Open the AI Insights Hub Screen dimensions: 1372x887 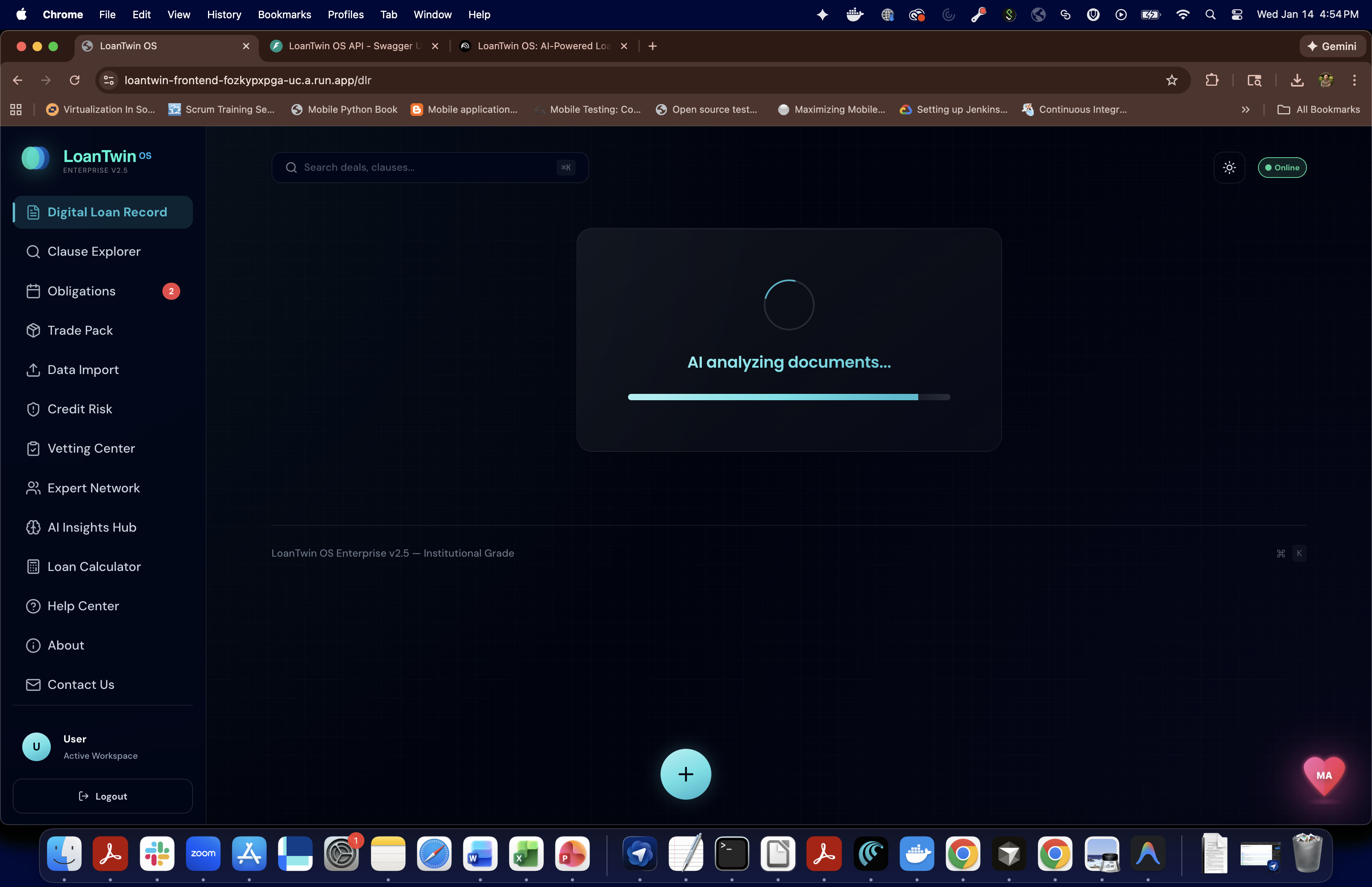pyautogui.click(x=92, y=528)
